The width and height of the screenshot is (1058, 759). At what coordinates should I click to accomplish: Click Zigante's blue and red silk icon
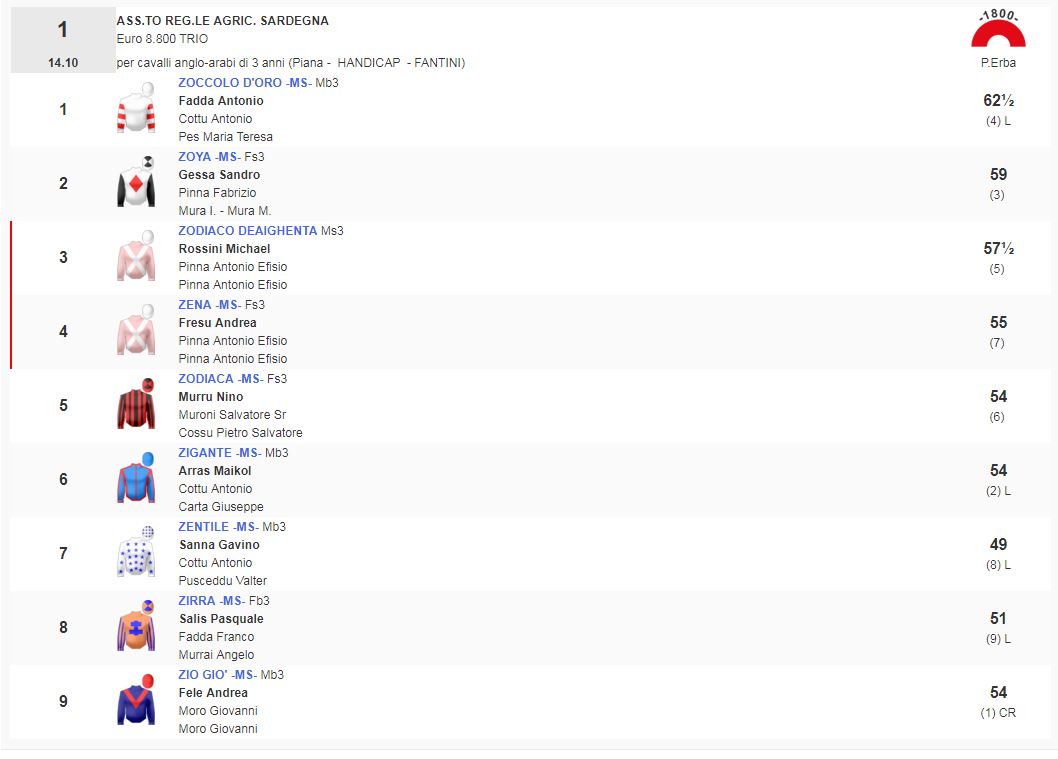pyautogui.click(x=136, y=479)
